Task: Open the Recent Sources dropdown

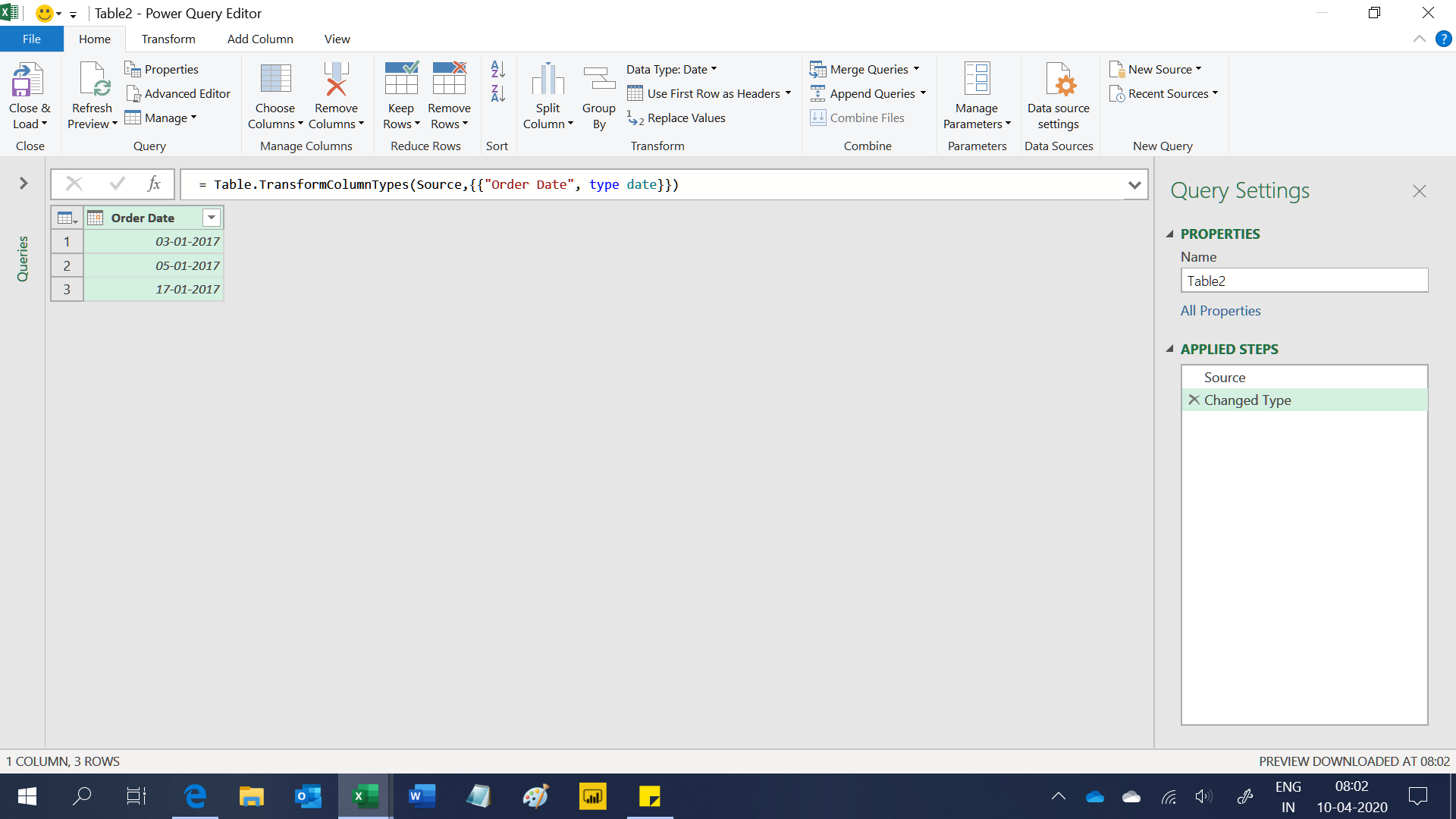Action: [1215, 93]
